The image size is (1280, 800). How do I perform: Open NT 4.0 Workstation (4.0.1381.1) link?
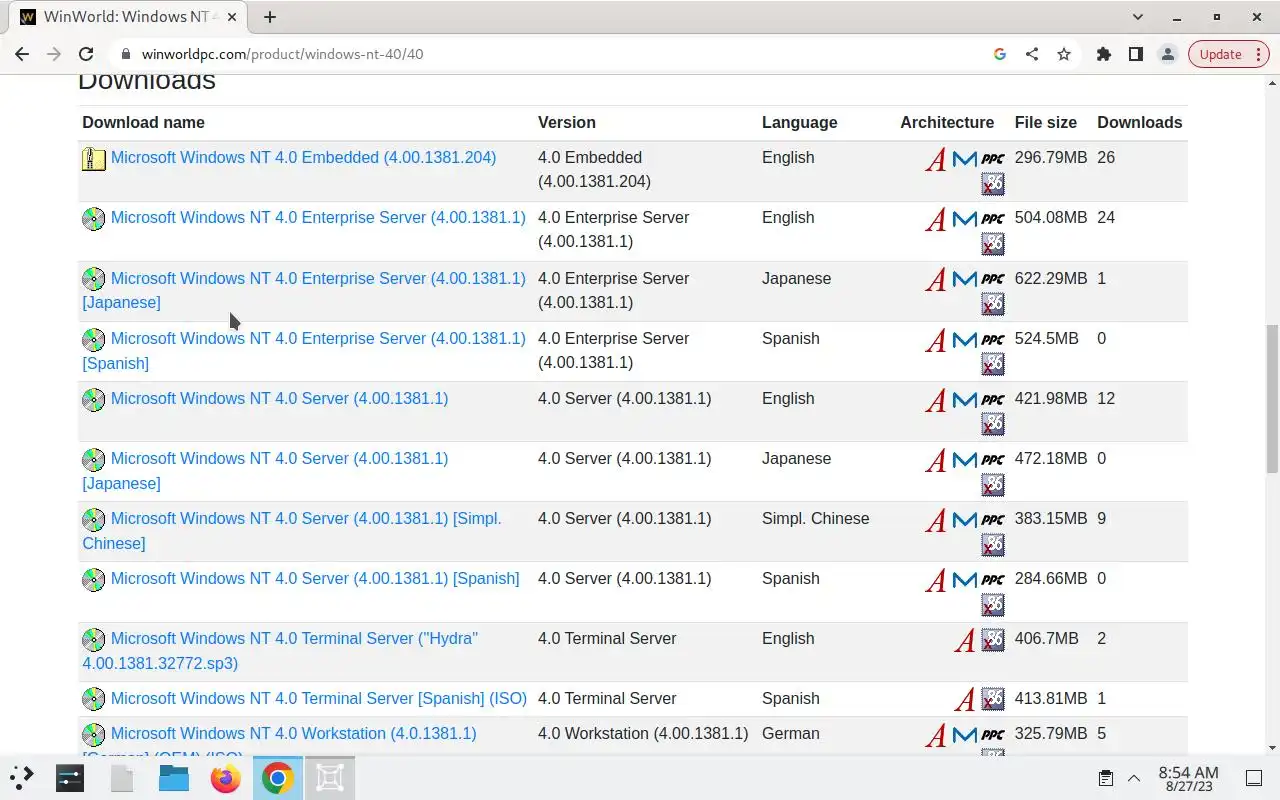pos(293,733)
